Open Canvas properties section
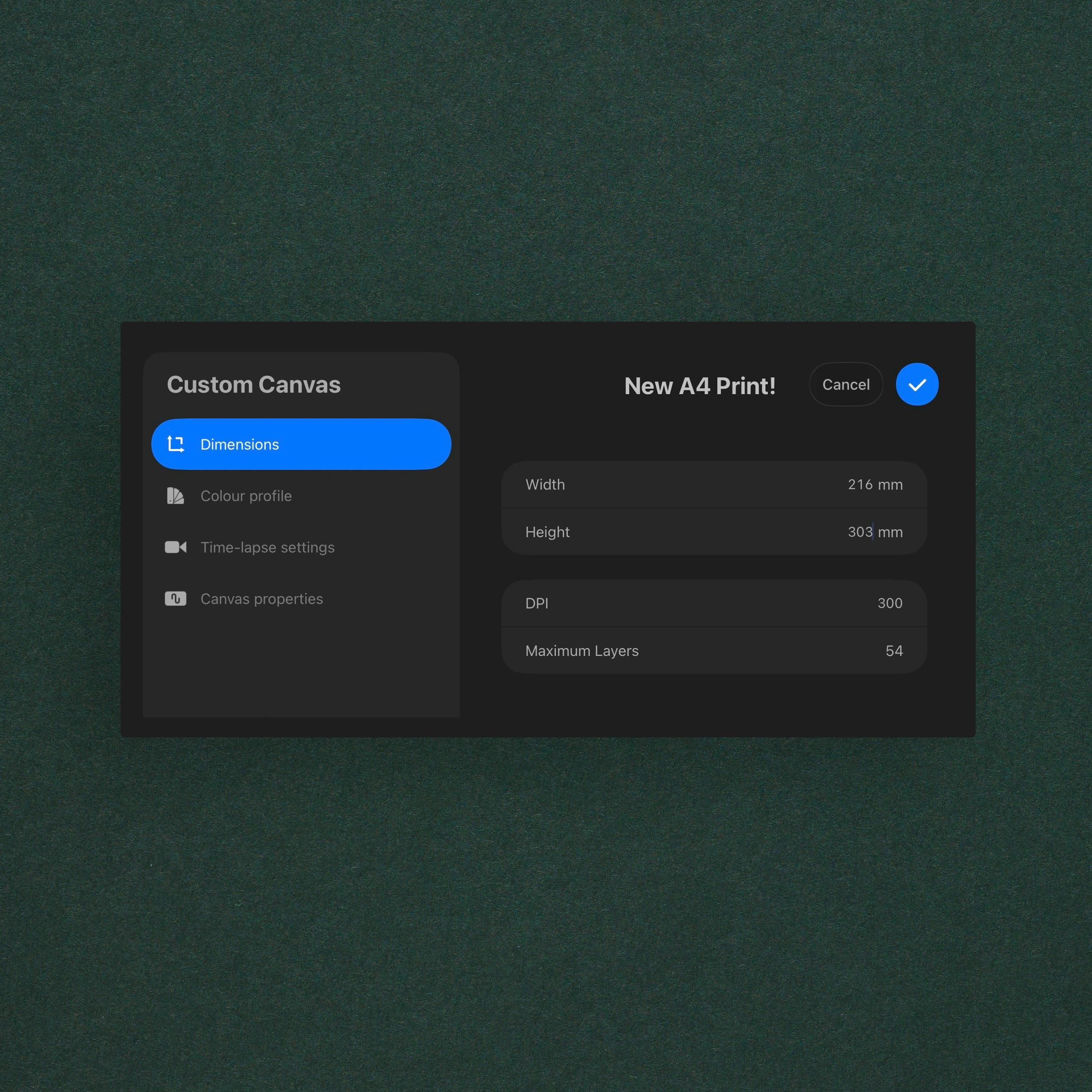 (x=262, y=598)
